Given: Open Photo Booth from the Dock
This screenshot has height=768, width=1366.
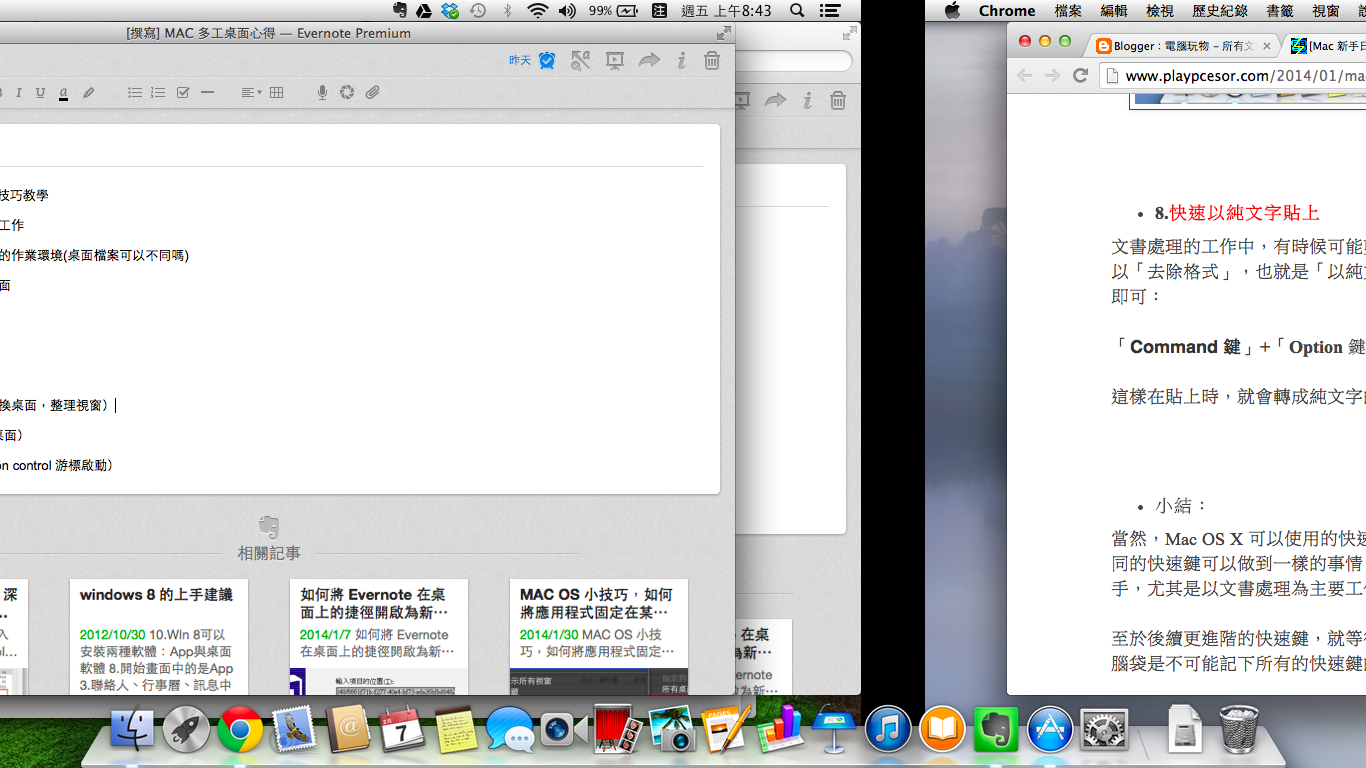Looking at the screenshot, I should tap(618, 729).
